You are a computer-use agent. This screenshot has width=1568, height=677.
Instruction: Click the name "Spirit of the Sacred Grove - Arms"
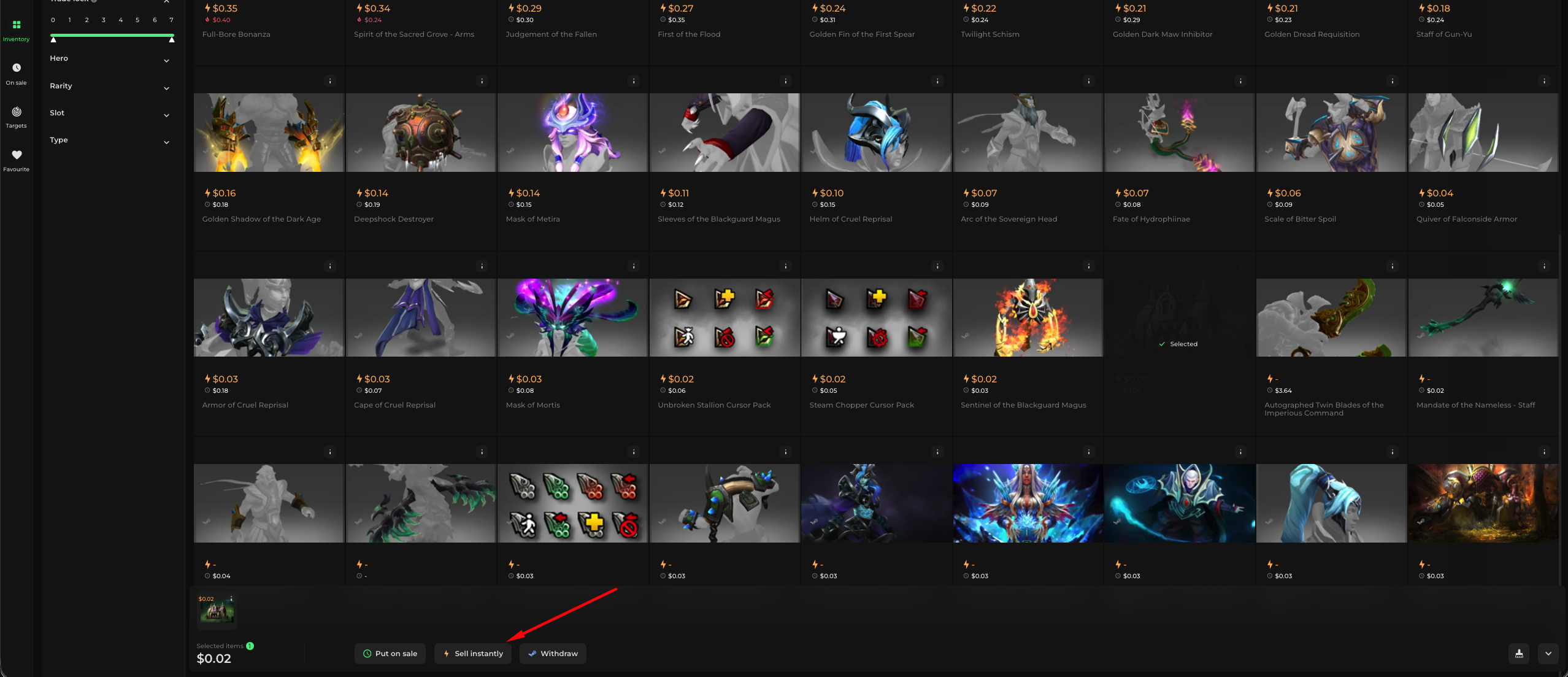coord(414,34)
